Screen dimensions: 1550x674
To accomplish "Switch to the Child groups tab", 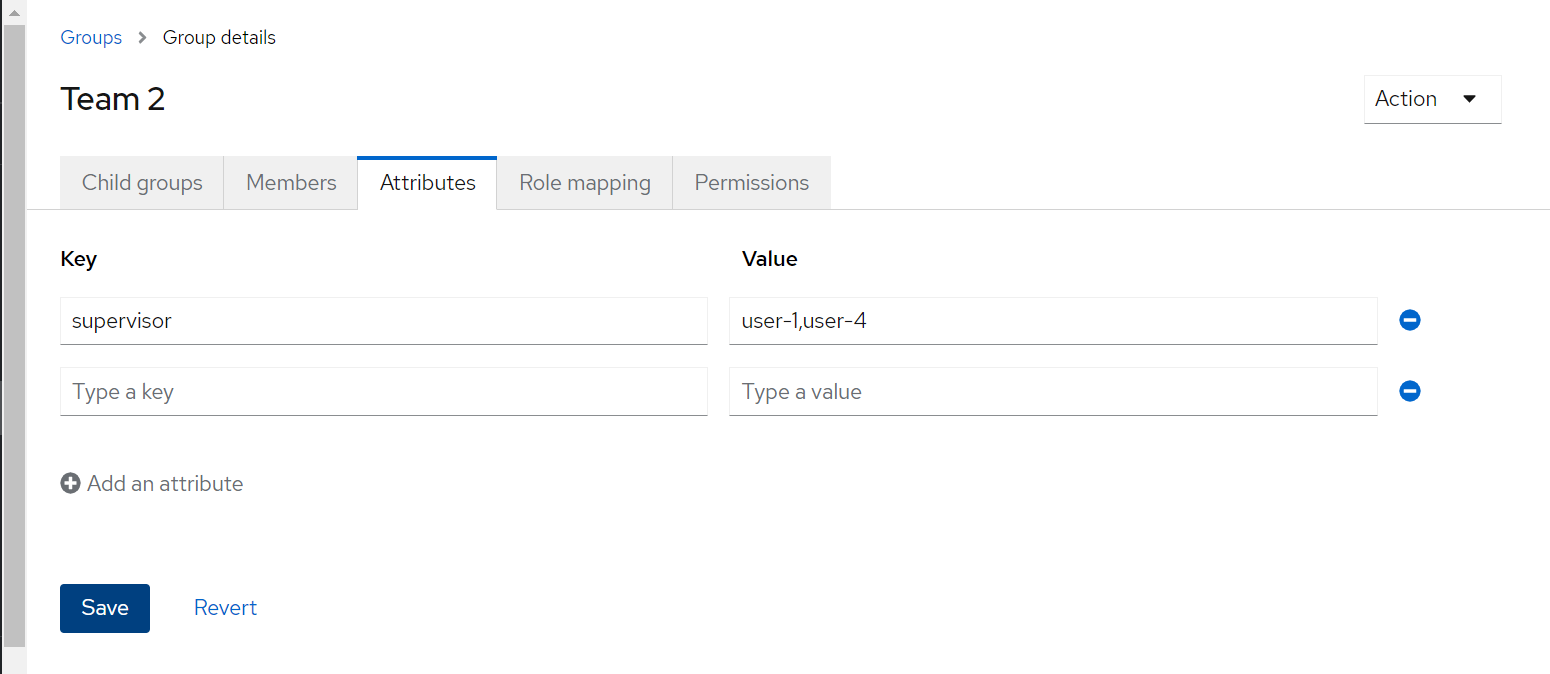I will (142, 183).
